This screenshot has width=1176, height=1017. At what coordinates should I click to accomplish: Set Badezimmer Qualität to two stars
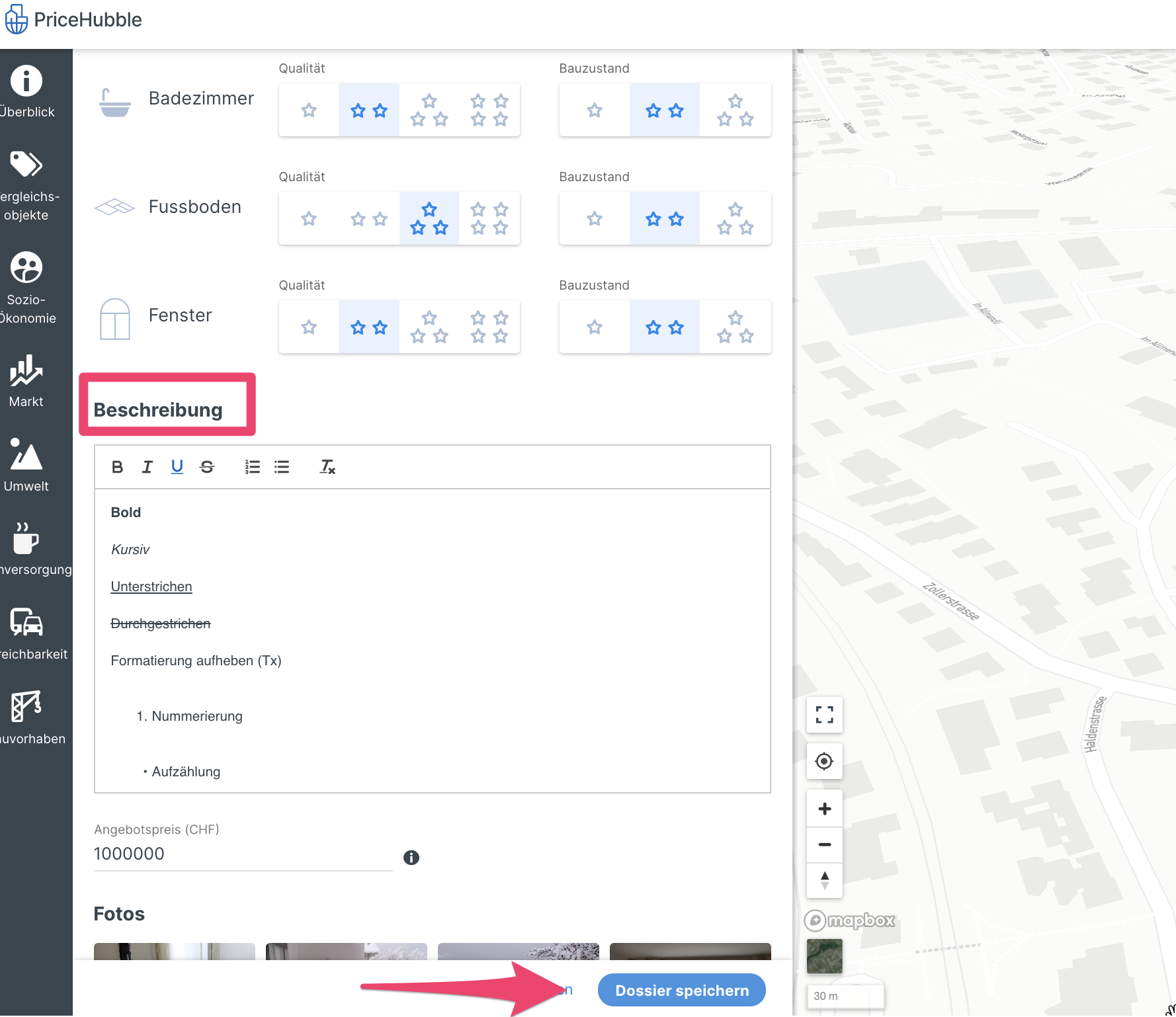click(369, 110)
